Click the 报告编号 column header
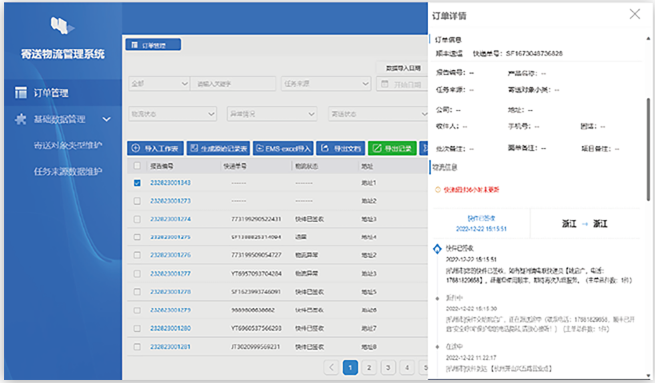This screenshot has width=655, height=383. [162, 166]
